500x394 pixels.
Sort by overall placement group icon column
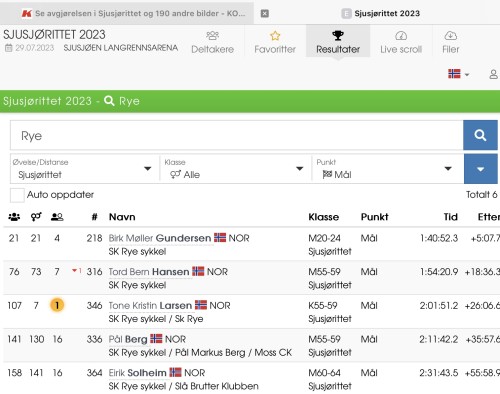click(14, 217)
